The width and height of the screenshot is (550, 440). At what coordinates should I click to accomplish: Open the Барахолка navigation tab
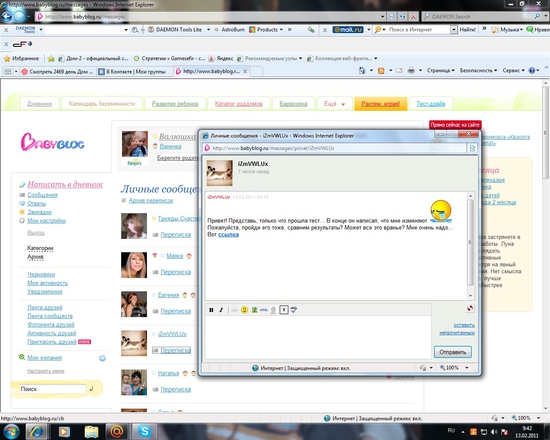coord(293,104)
